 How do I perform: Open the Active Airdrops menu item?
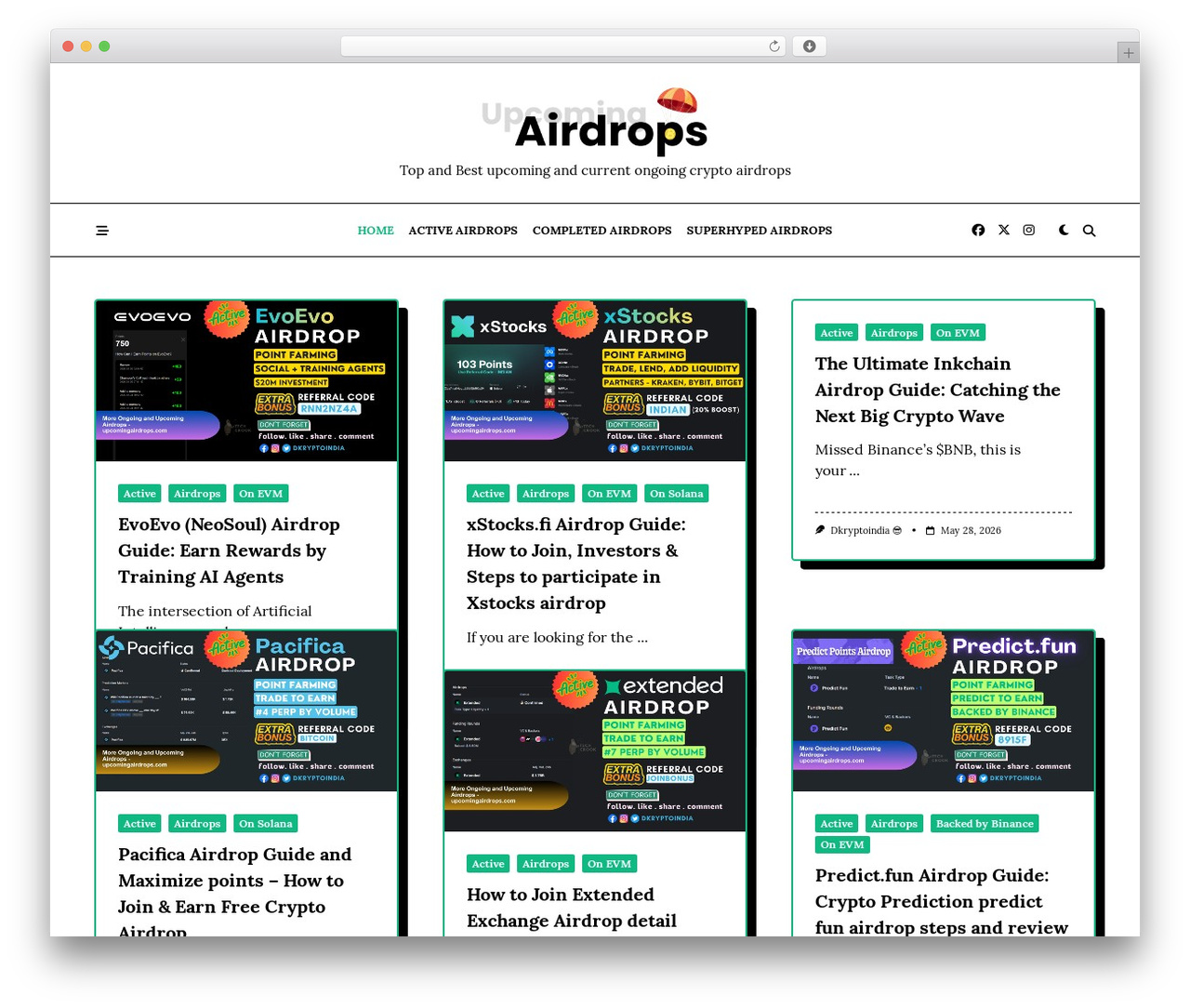pyautogui.click(x=463, y=231)
